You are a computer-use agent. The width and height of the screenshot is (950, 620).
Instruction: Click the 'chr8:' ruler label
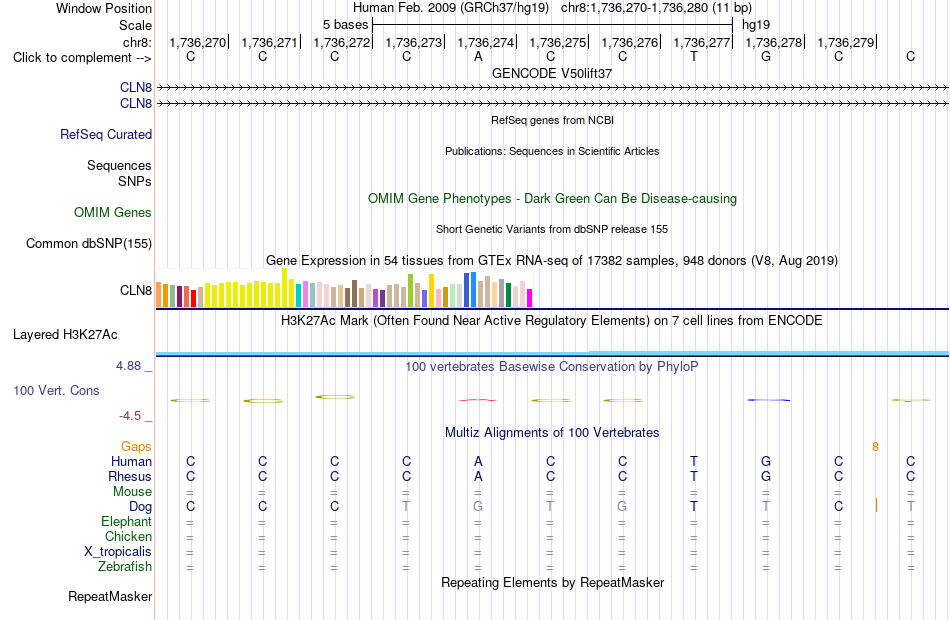tap(137, 42)
